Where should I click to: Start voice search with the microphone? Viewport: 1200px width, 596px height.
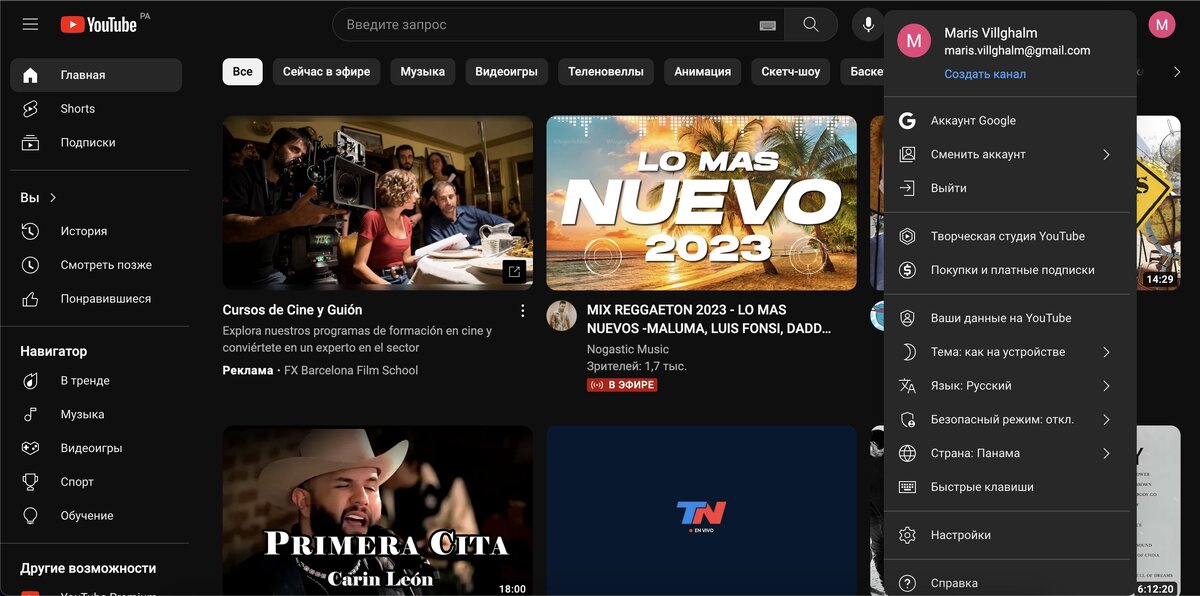click(868, 25)
